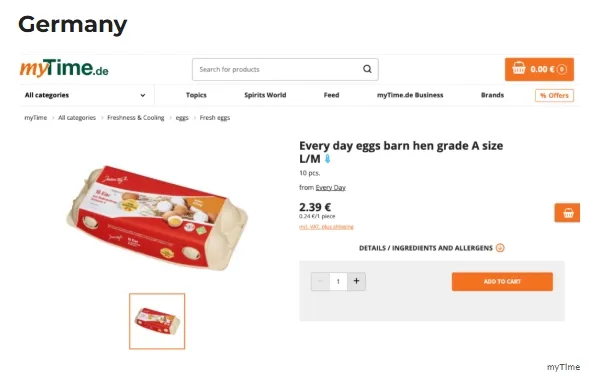Decrease quantity with the minus button
Screen dimensions: 590x378
(321, 281)
